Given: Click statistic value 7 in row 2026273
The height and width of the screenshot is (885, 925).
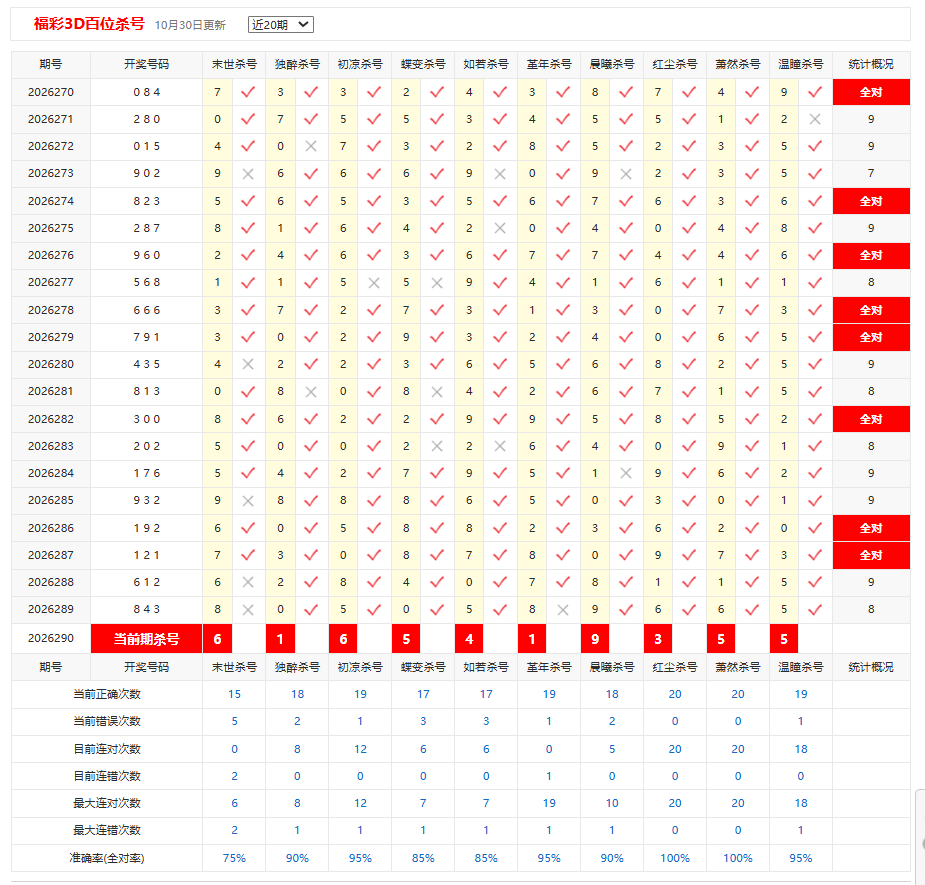Looking at the screenshot, I should pos(871,173).
